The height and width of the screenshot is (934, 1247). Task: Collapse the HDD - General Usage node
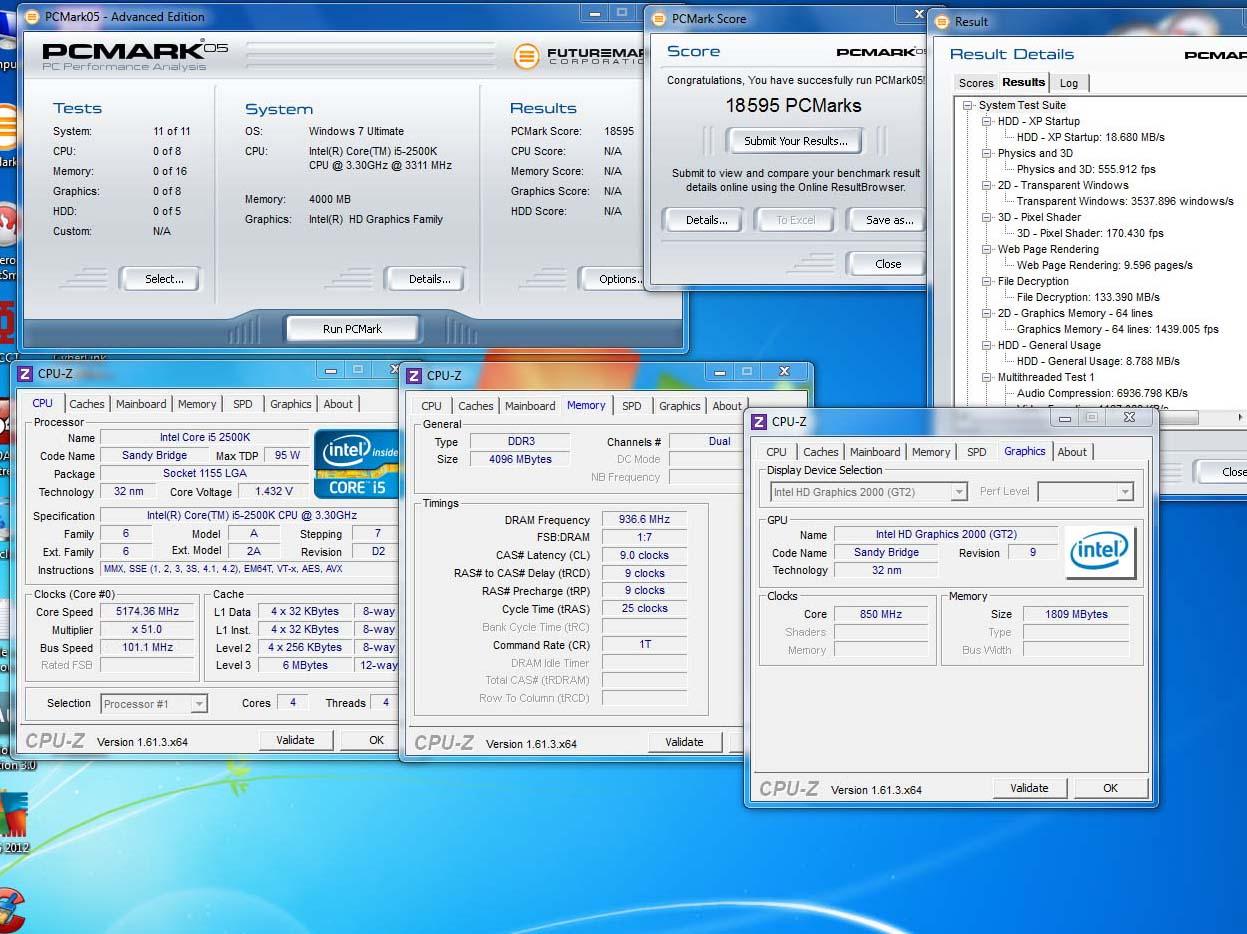click(x=987, y=345)
